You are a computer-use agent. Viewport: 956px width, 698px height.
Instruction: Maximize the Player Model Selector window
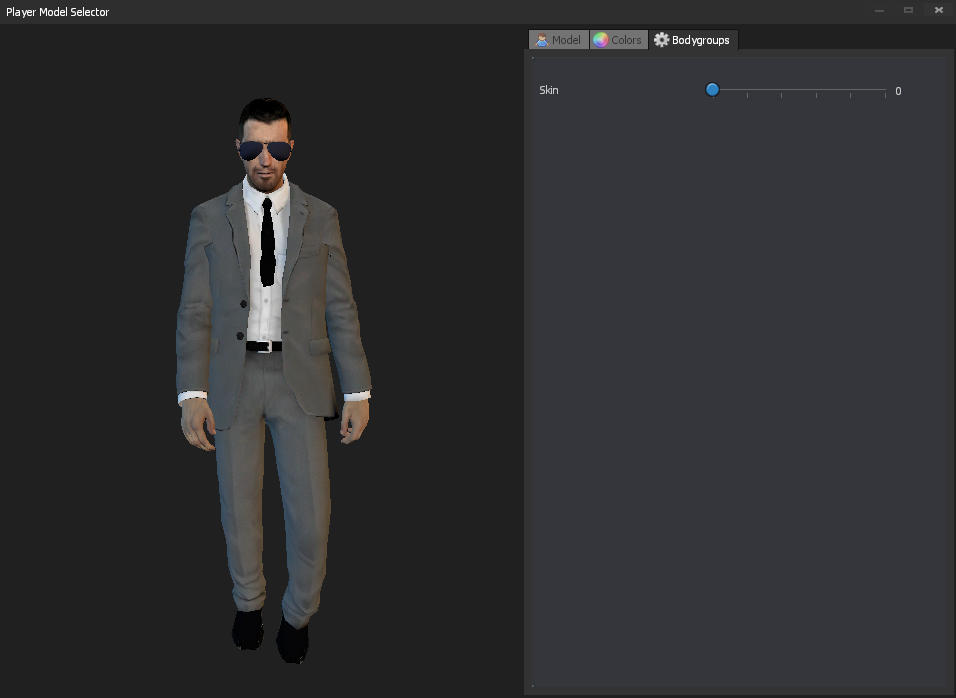pos(908,10)
